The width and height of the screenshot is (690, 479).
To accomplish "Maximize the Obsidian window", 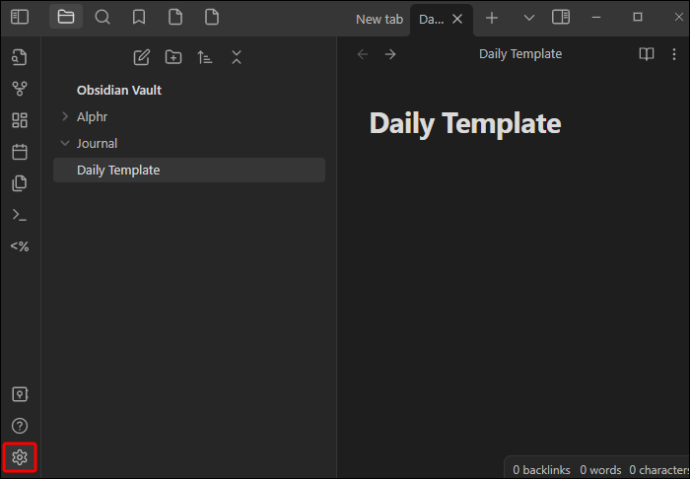I will pyautogui.click(x=638, y=17).
